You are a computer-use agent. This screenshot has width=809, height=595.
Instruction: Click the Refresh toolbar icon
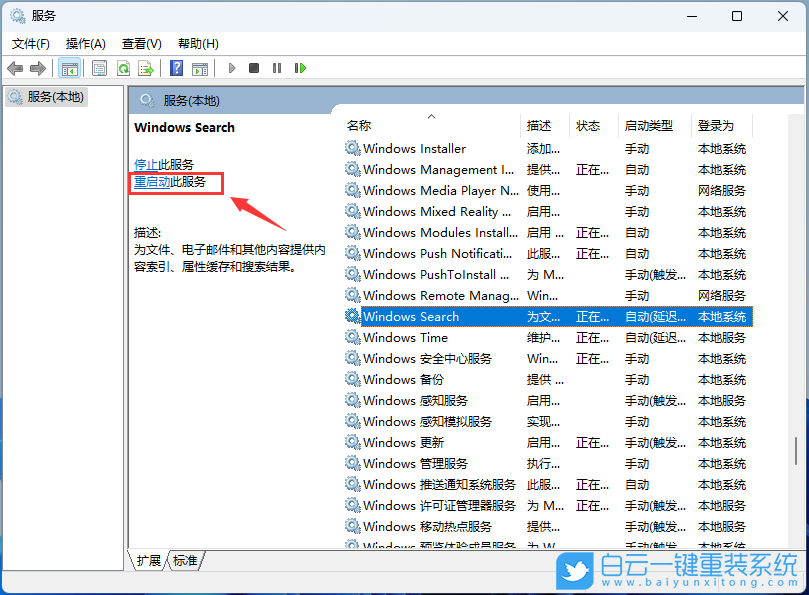[x=123, y=68]
